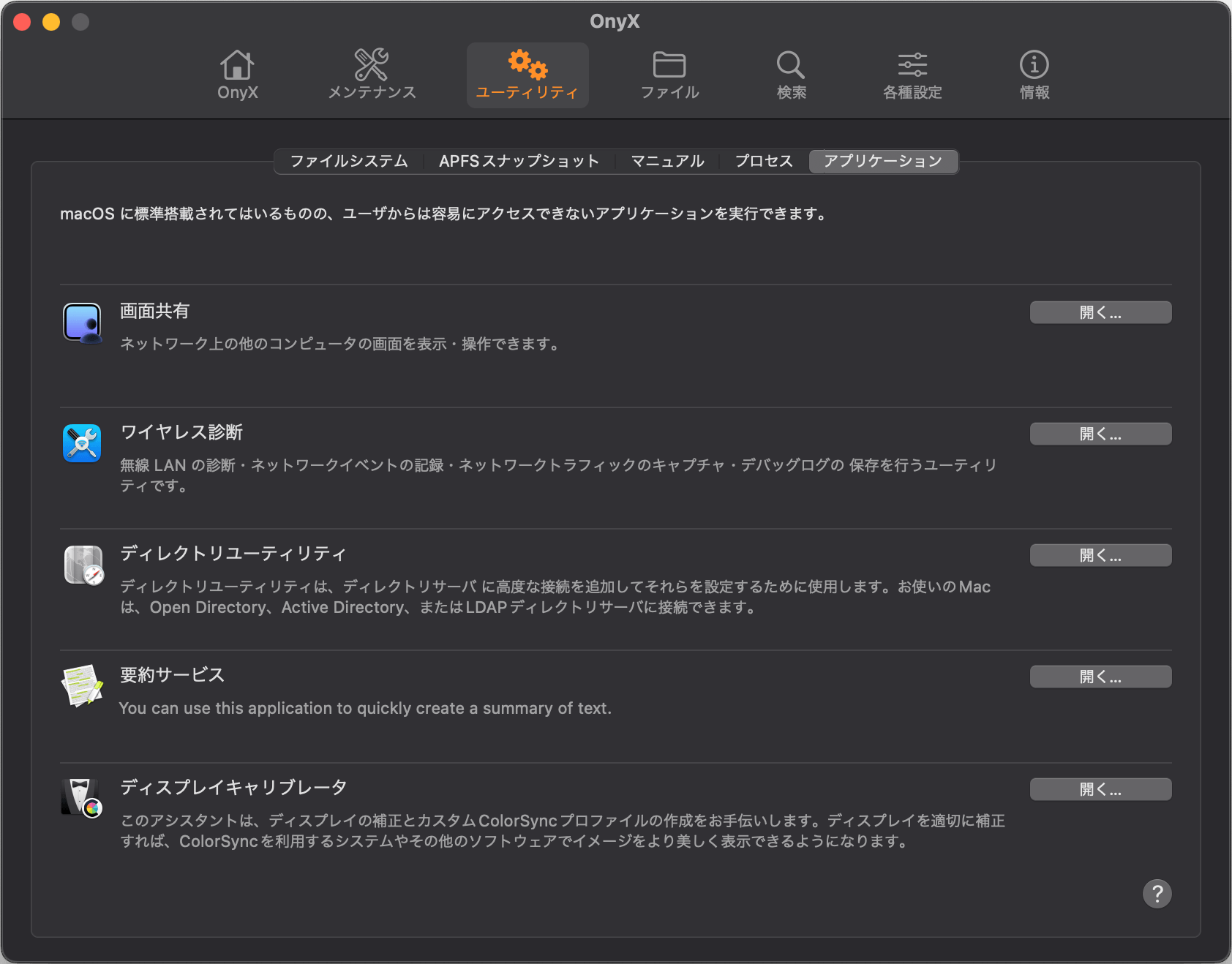1232x964 pixels.
Task: Switch to the ファイルシステム tab
Action: [349, 161]
